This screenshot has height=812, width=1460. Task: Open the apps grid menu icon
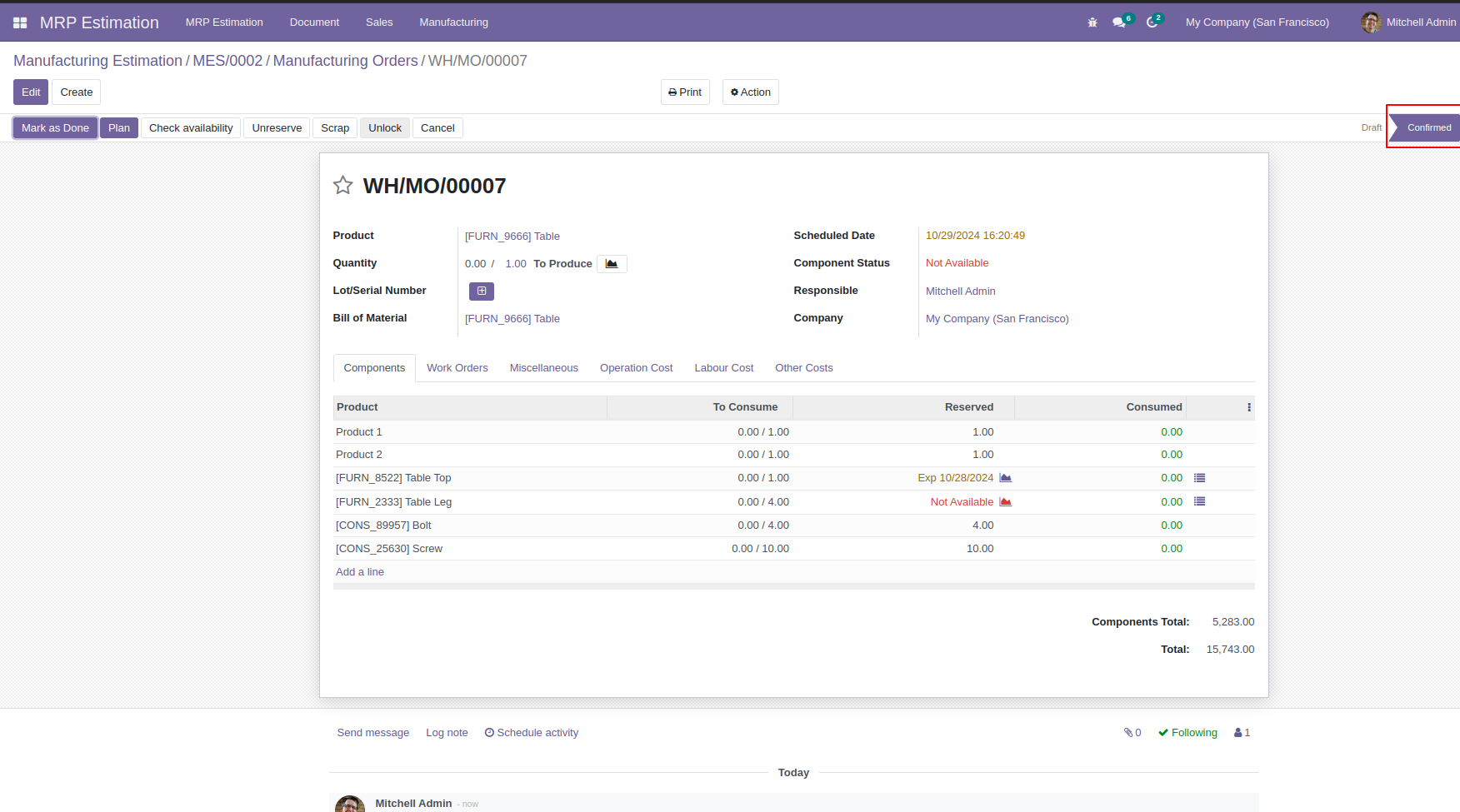[20, 22]
